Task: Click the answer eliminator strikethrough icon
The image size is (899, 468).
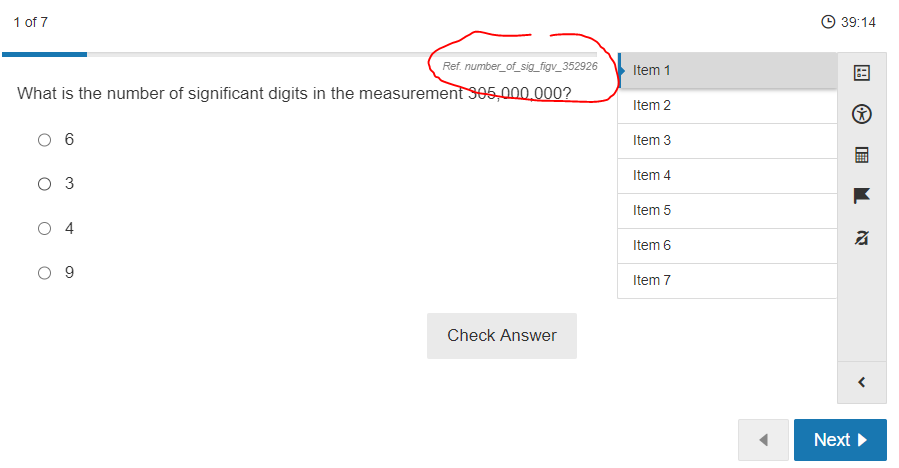Action: point(861,237)
